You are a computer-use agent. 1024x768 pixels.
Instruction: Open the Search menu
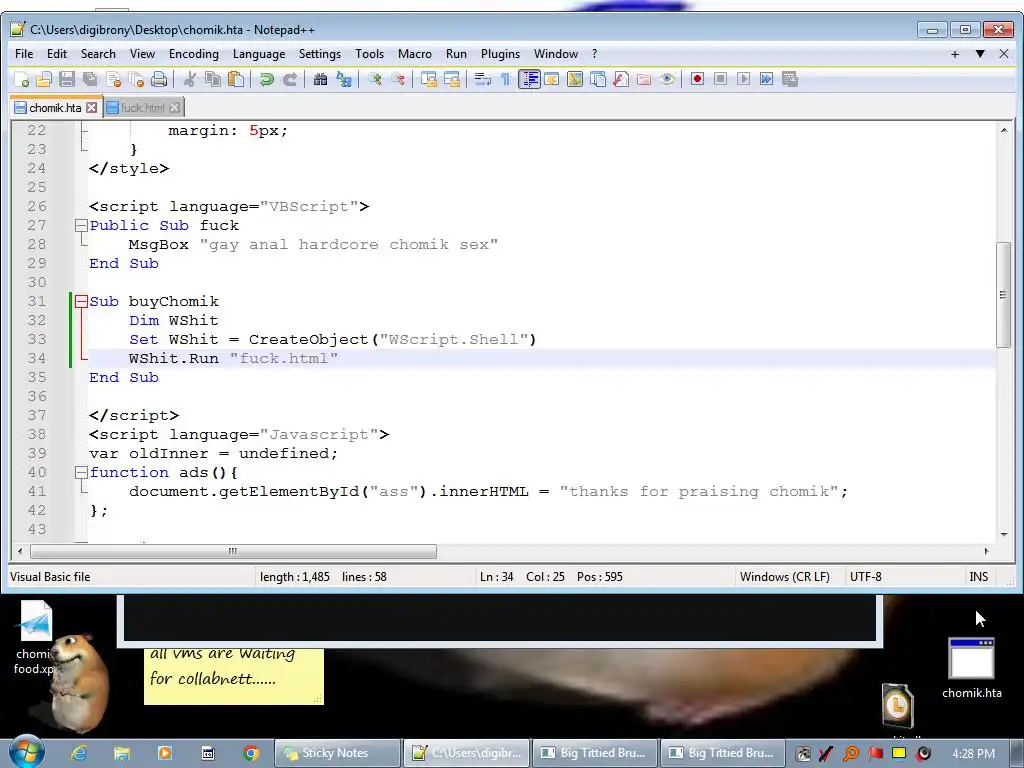click(x=98, y=54)
